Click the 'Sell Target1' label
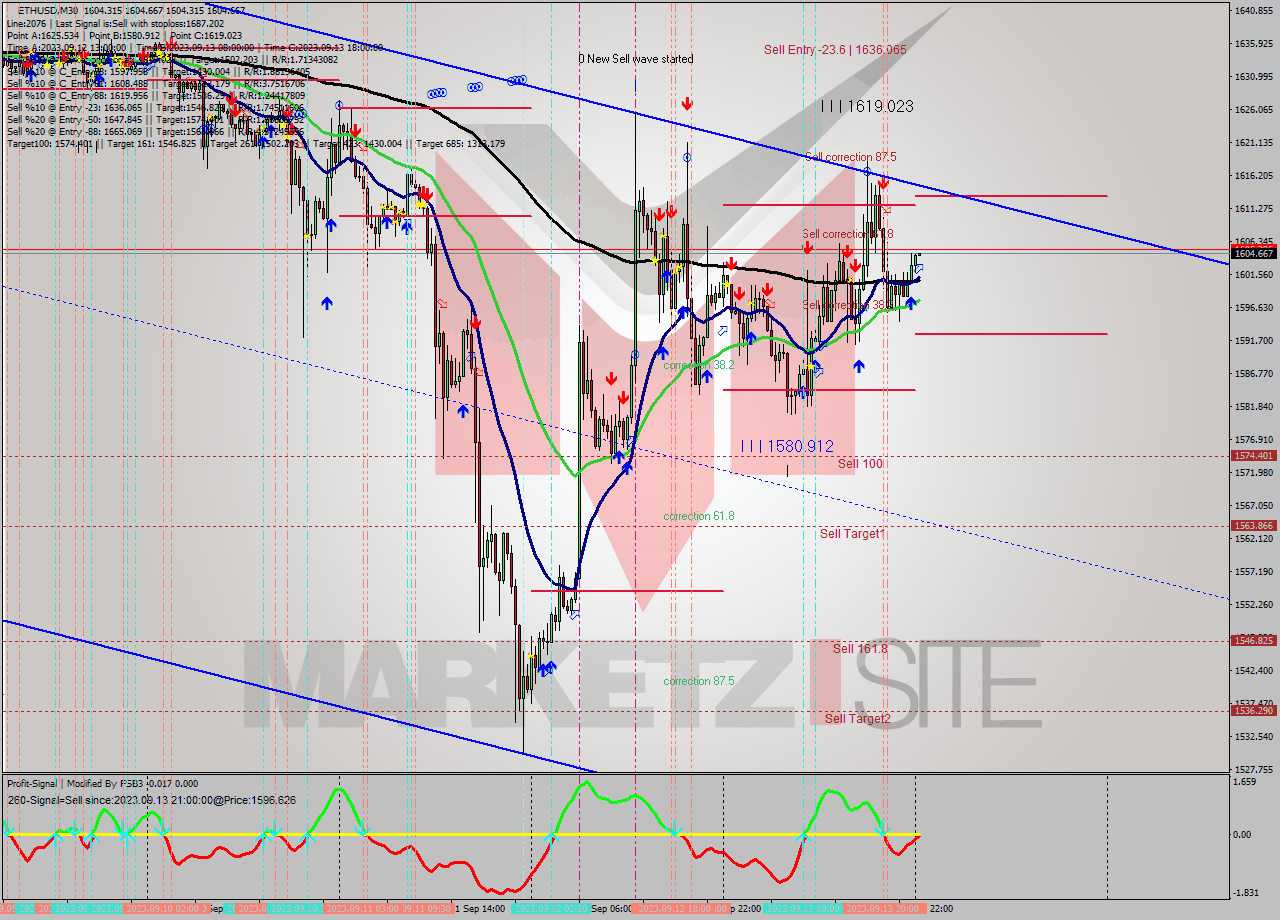1280x920 pixels. click(851, 533)
